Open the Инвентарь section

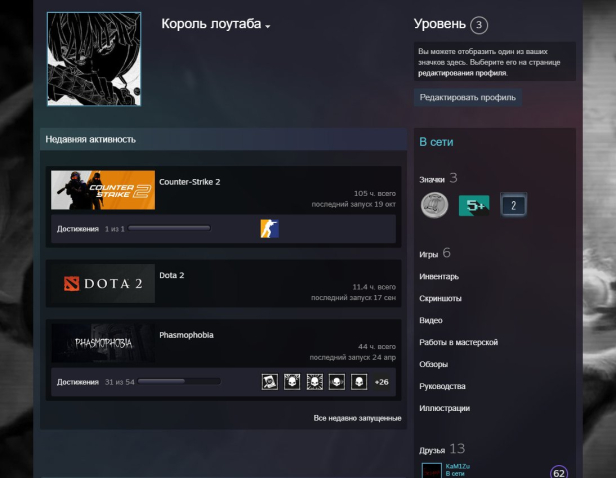pyautogui.click(x=439, y=276)
